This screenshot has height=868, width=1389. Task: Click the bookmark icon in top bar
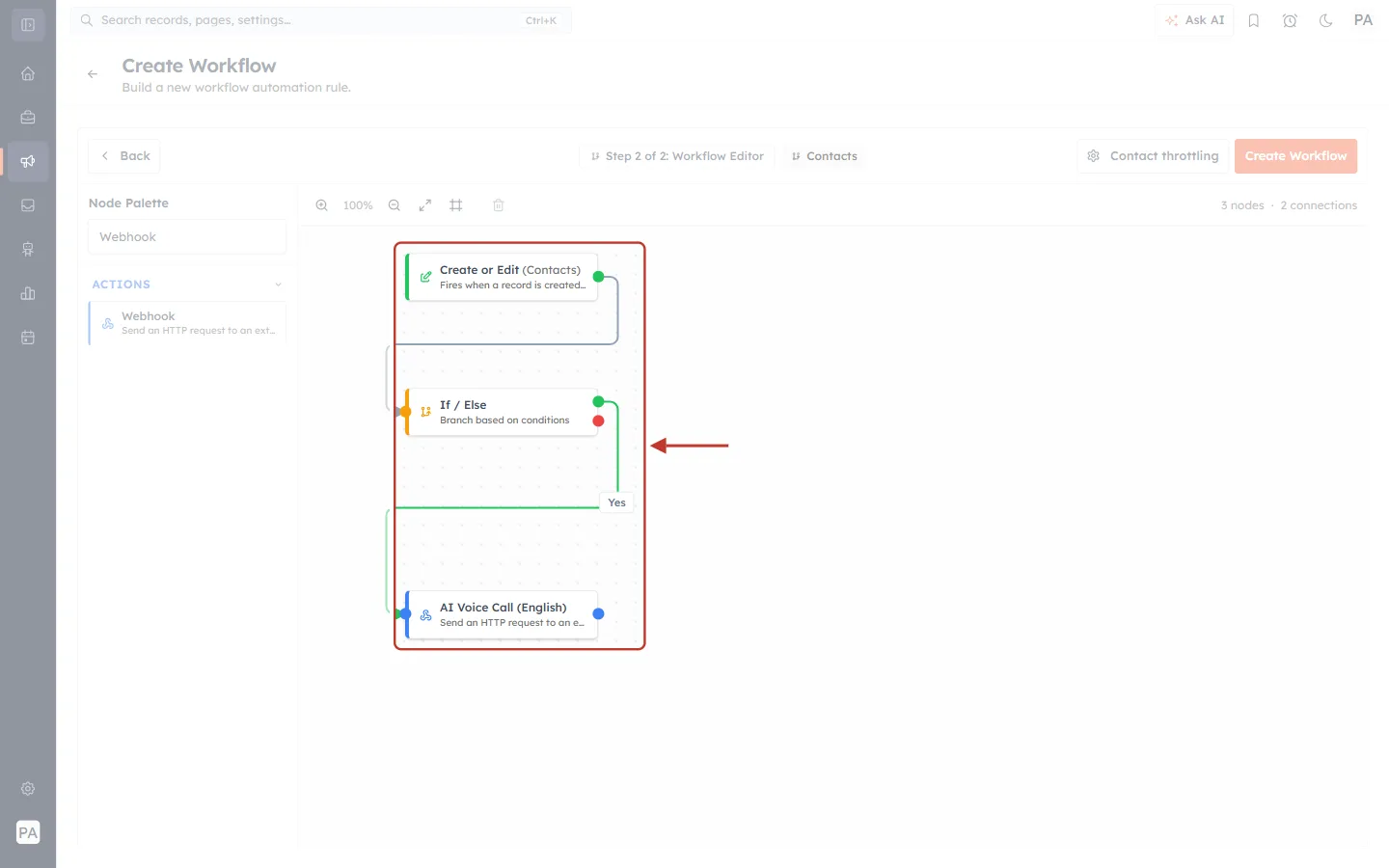coord(1254,20)
